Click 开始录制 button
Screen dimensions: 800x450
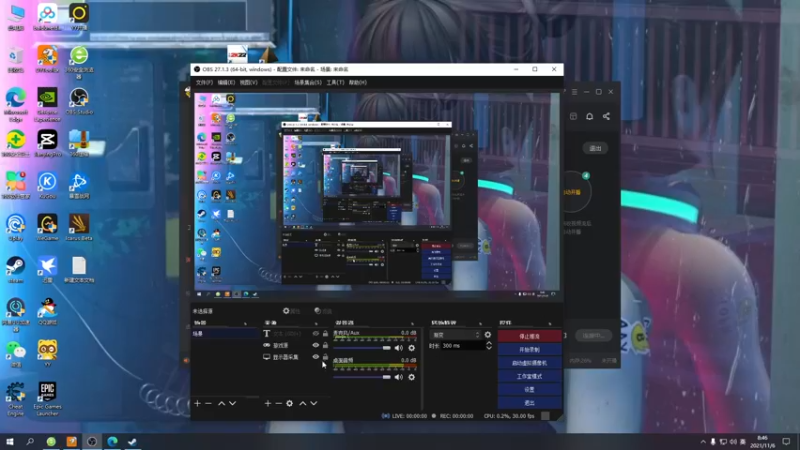click(530, 349)
